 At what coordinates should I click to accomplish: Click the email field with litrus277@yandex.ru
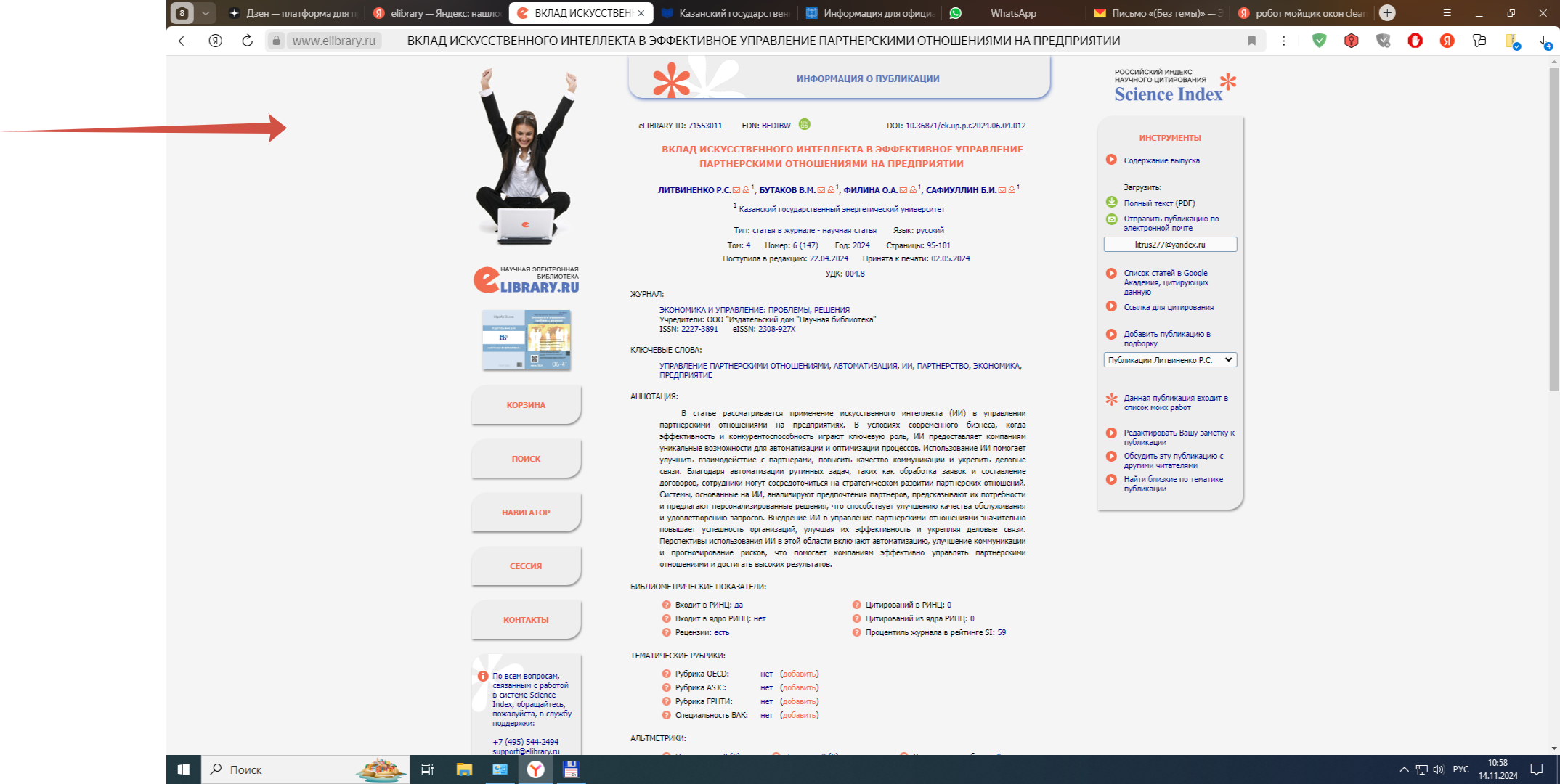(1169, 245)
